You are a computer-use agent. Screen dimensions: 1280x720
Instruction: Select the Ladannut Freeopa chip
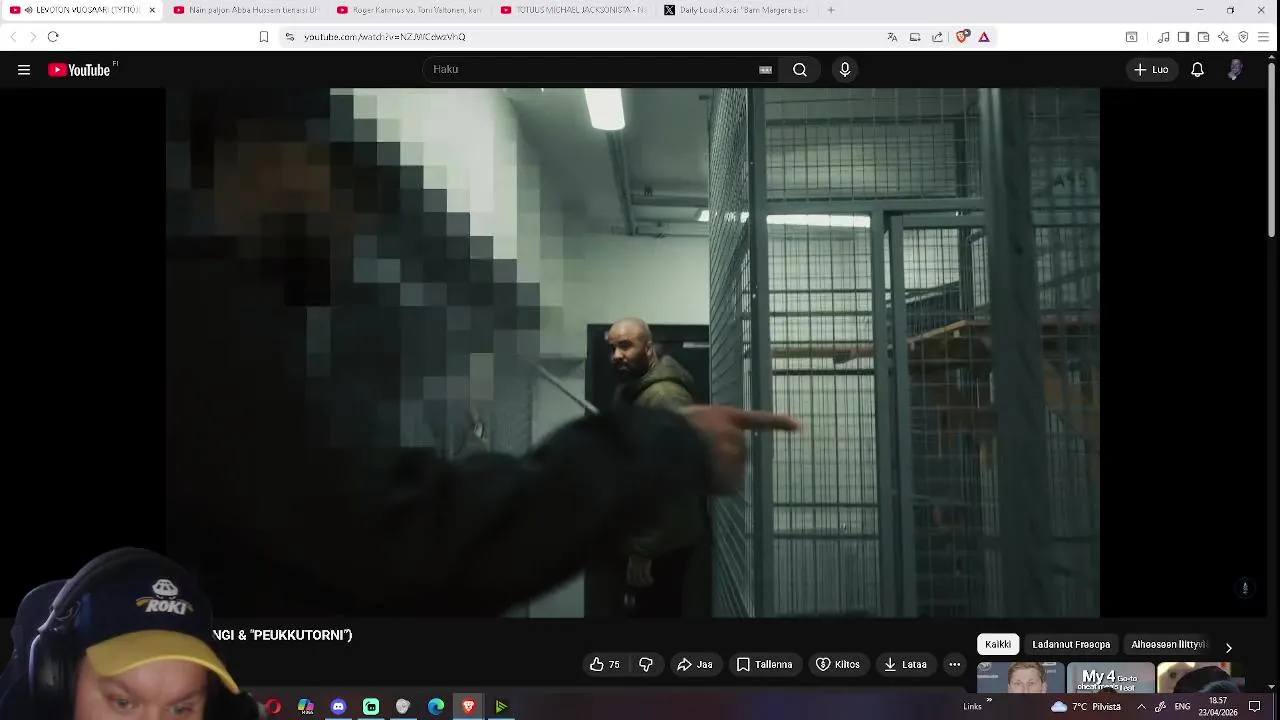tap(1071, 644)
